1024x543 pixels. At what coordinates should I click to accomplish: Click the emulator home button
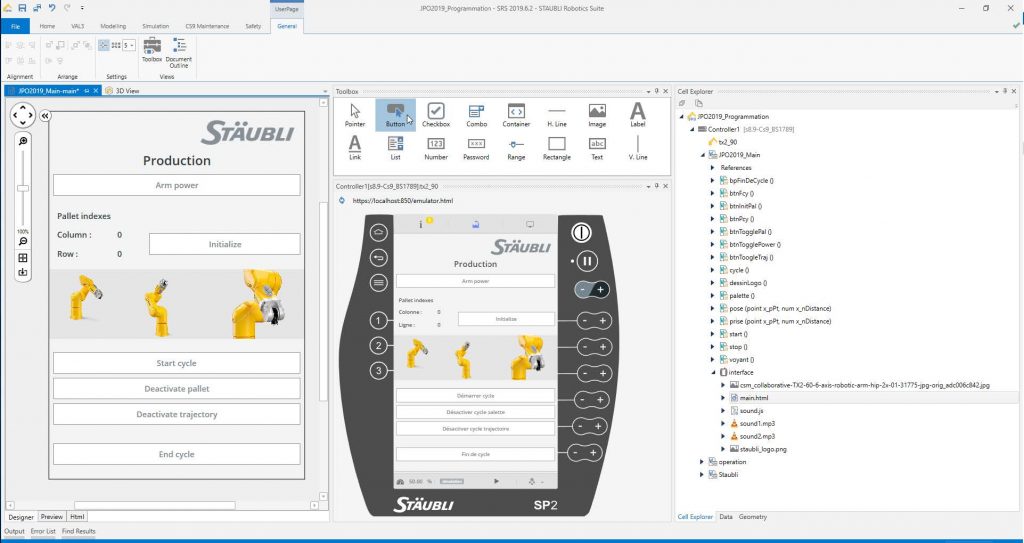378,232
